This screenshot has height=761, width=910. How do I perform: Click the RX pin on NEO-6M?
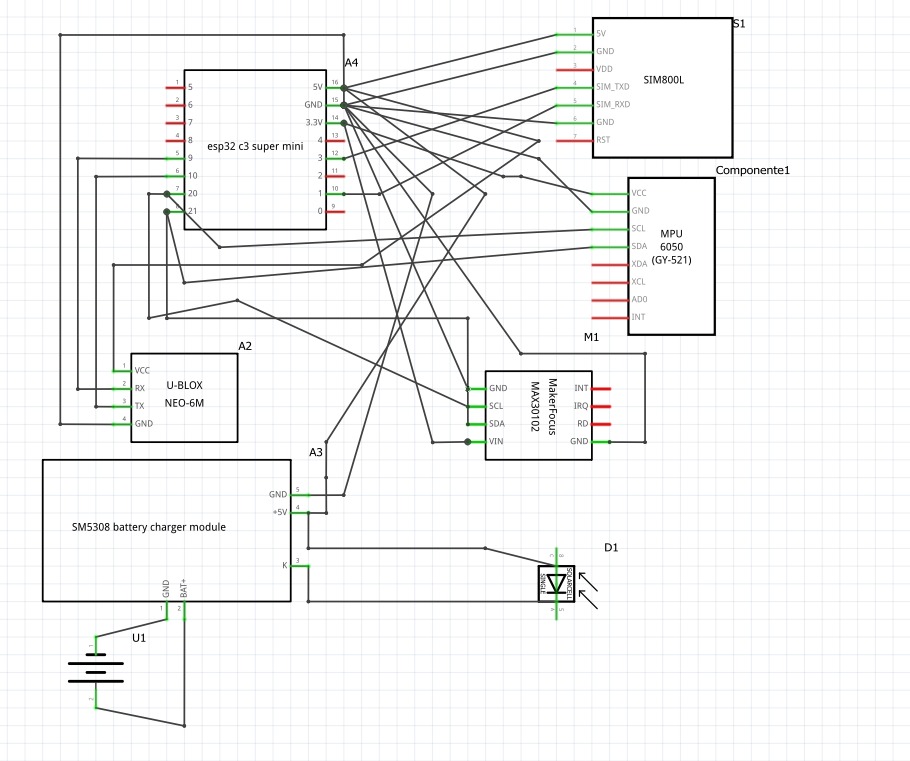tap(122, 389)
